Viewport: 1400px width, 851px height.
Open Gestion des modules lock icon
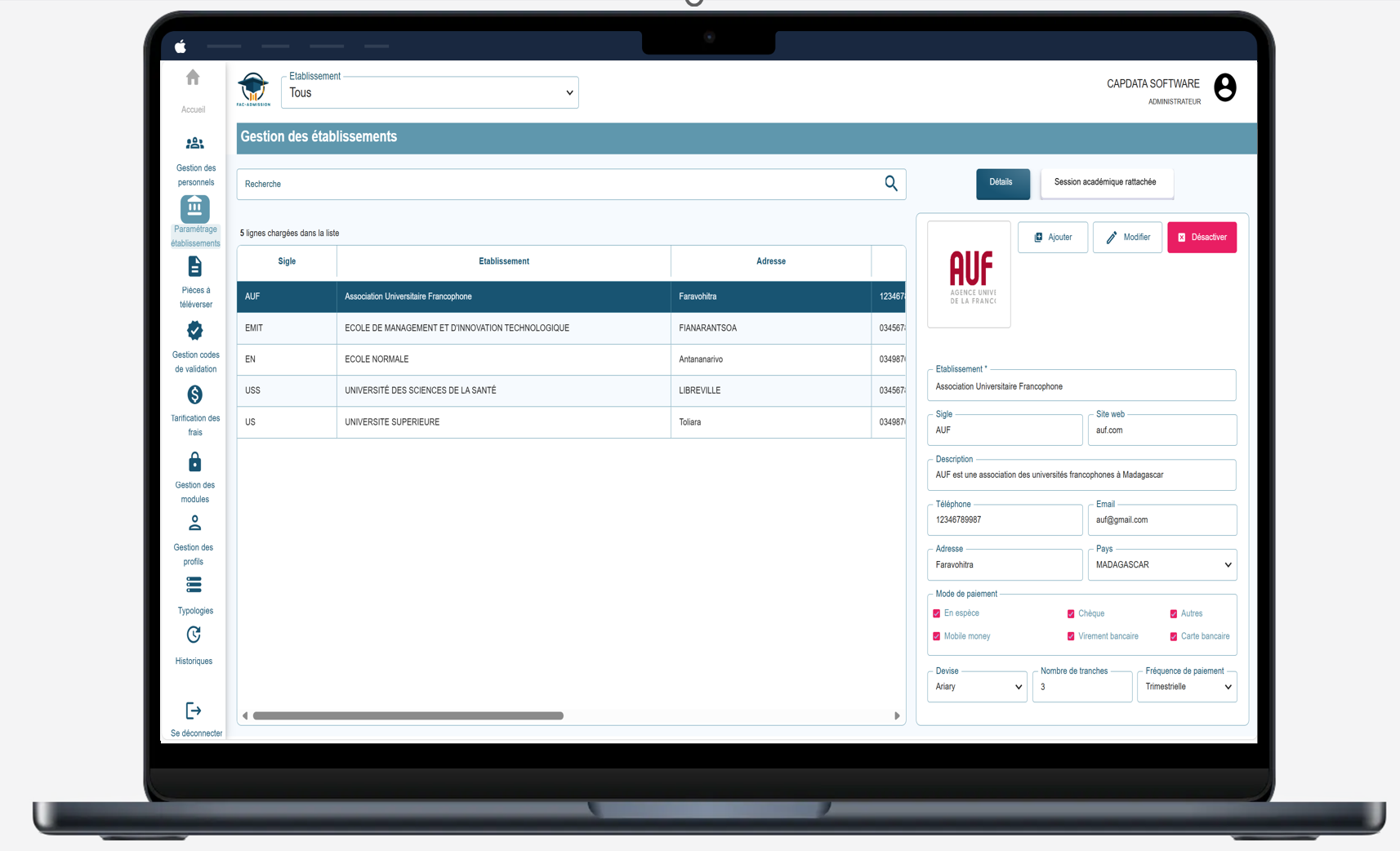pyautogui.click(x=194, y=462)
